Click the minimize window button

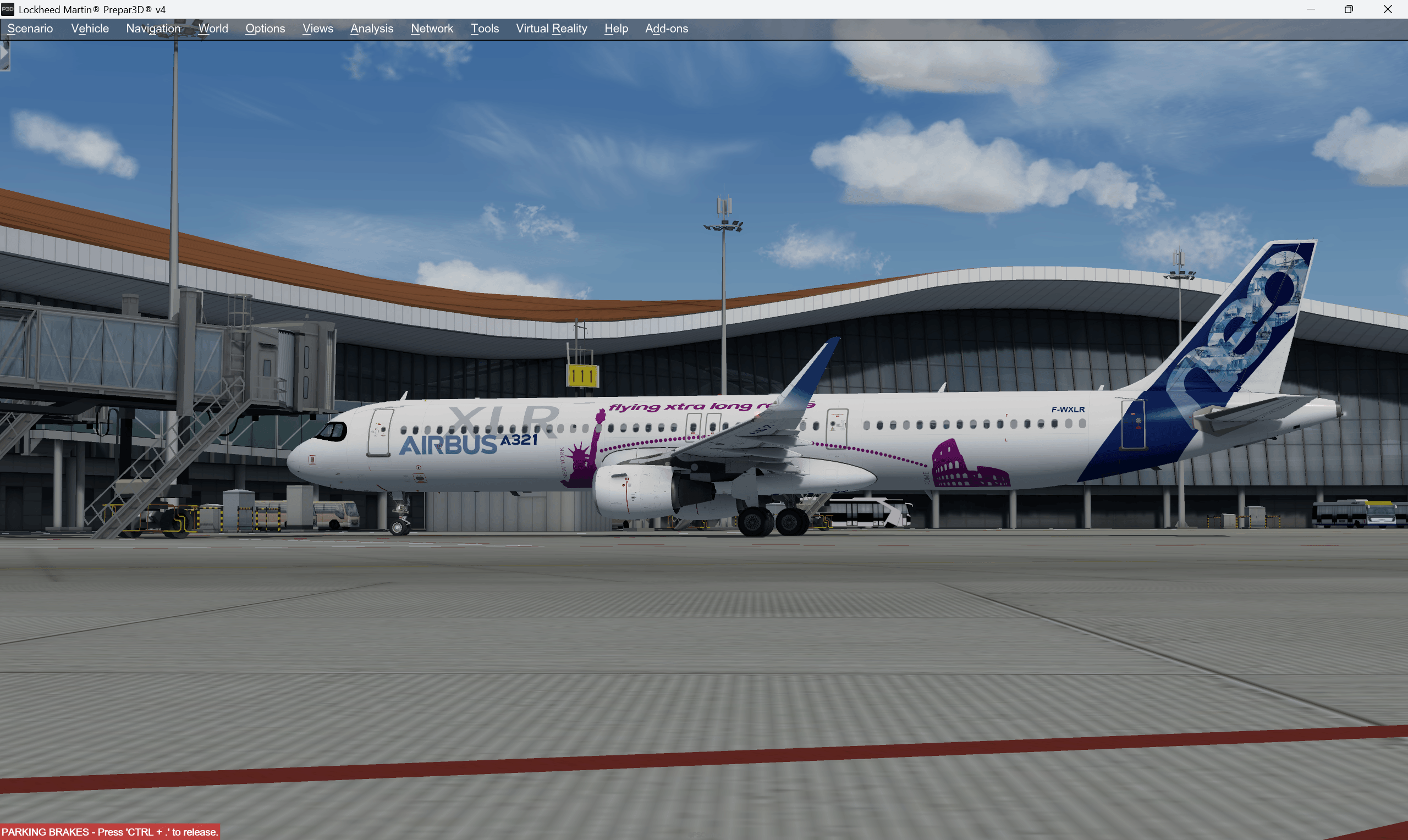[x=1311, y=9]
